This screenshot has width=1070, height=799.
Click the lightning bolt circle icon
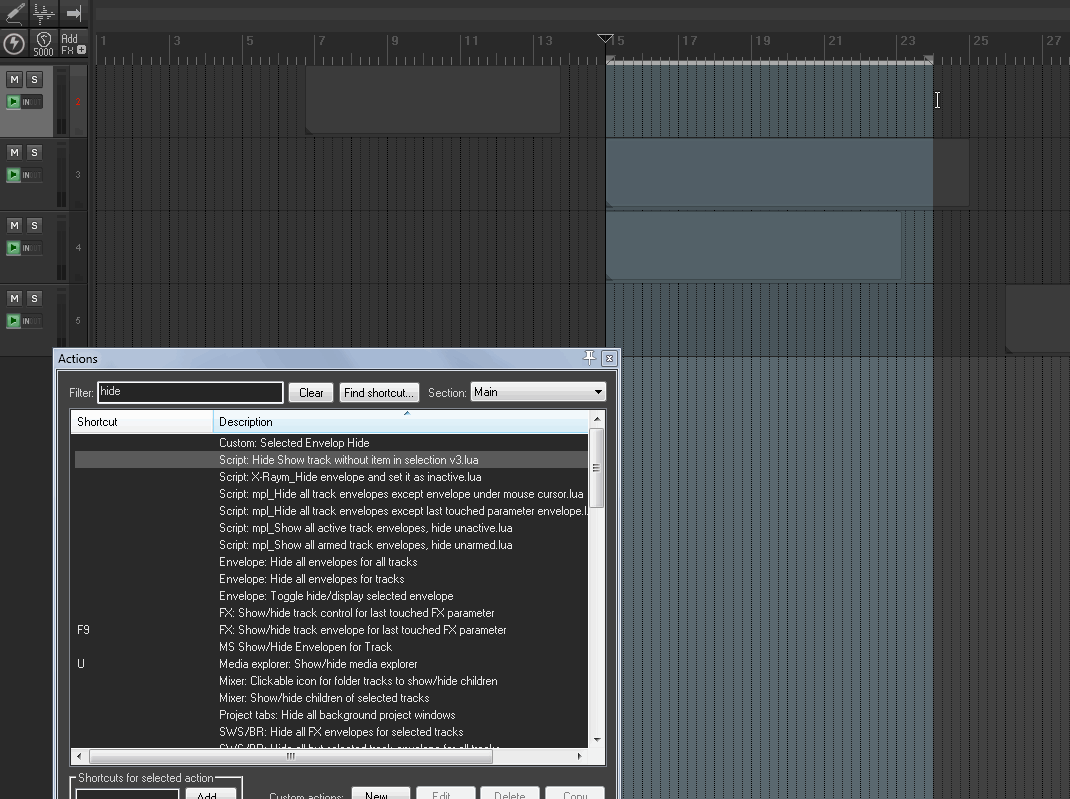click(14, 44)
